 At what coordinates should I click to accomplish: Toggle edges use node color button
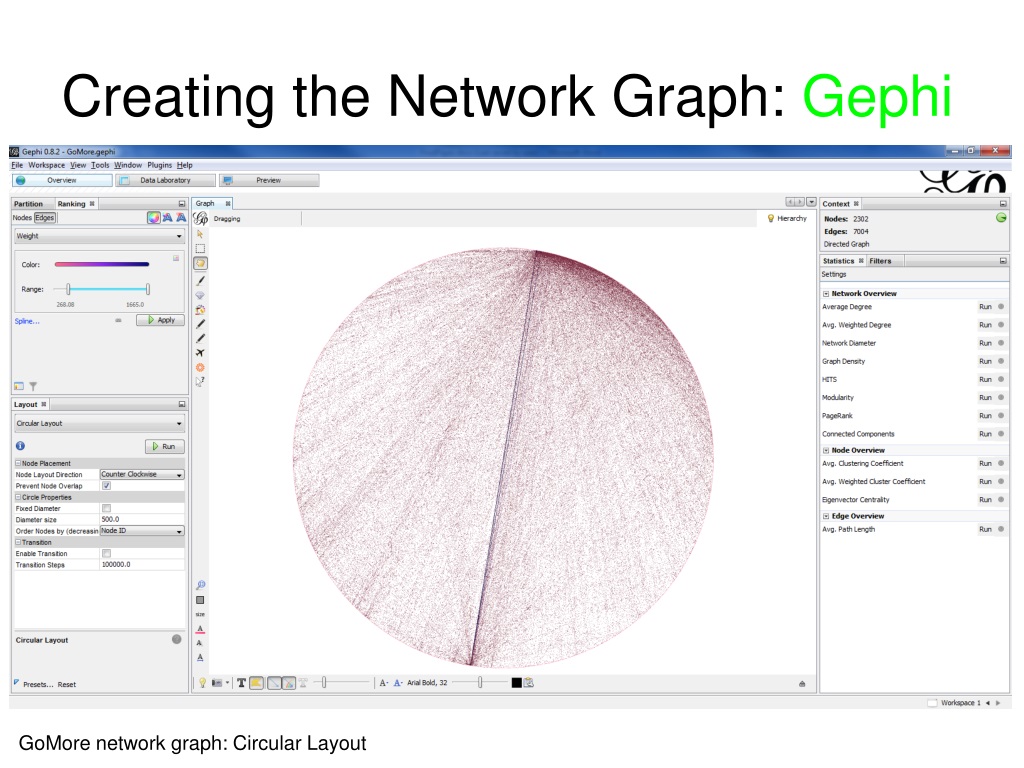[x=288, y=683]
